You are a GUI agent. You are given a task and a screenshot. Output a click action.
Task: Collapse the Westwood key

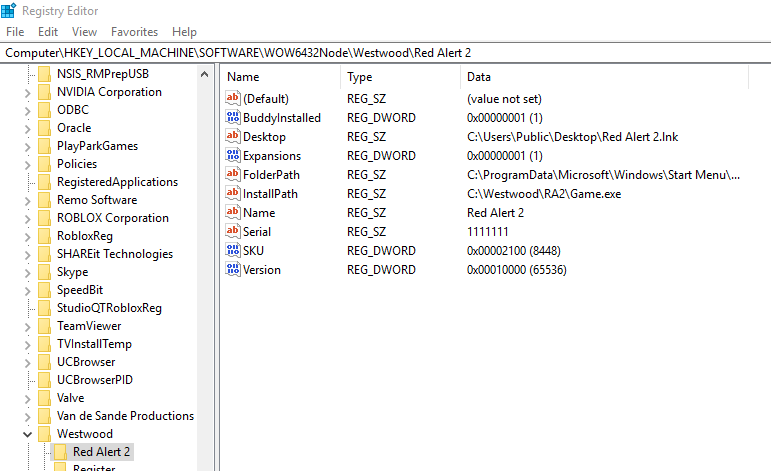(27, 435)
